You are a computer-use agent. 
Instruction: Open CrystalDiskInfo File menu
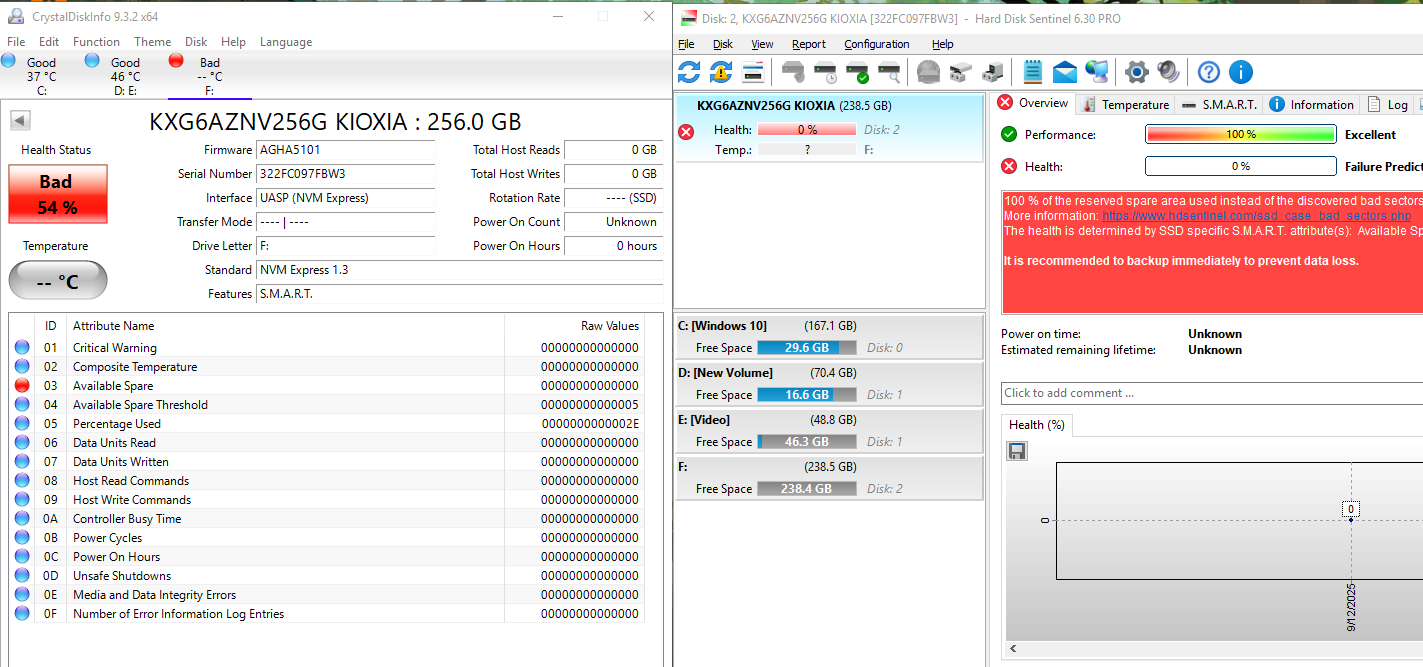click(16, 42)
